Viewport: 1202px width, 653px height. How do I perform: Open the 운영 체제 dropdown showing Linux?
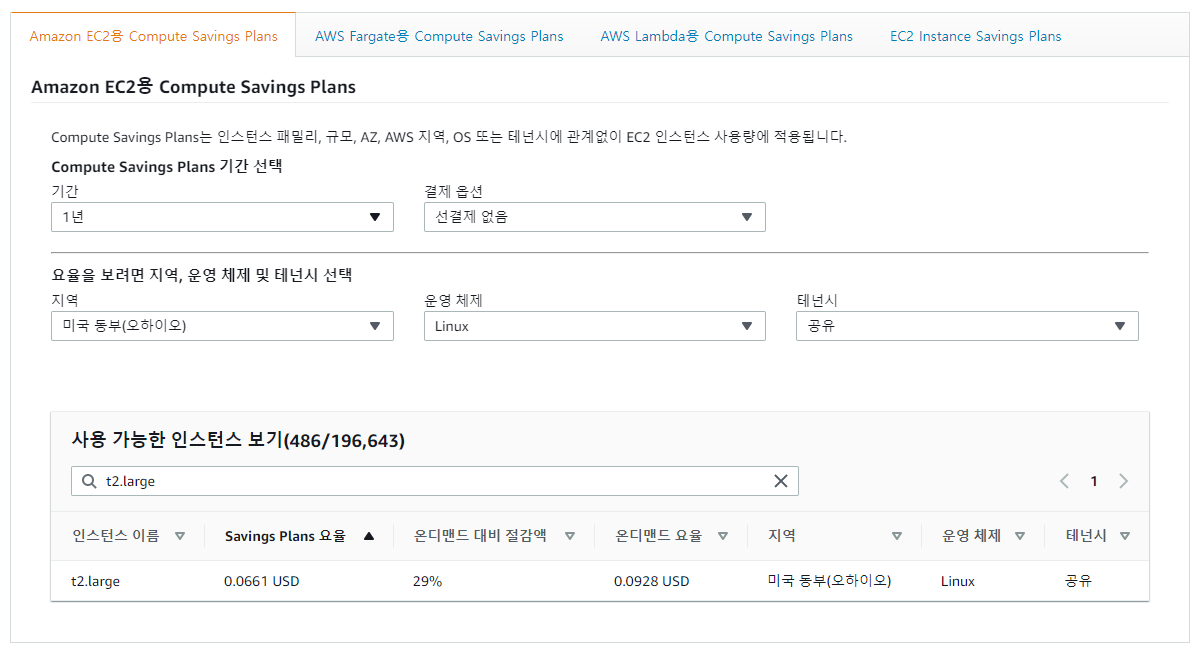(594, 326)
